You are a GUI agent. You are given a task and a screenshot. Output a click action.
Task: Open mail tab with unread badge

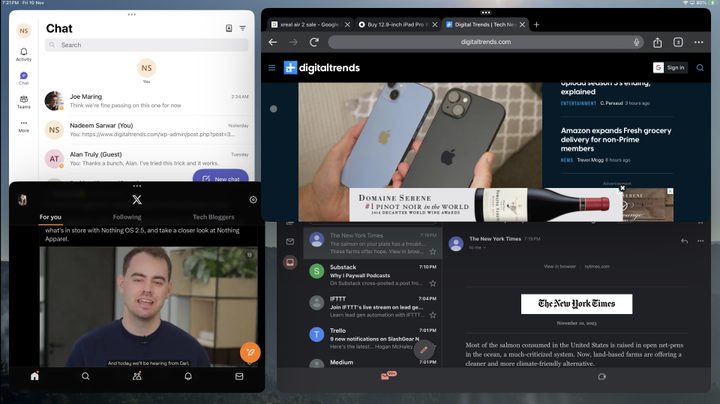point(388,376)
